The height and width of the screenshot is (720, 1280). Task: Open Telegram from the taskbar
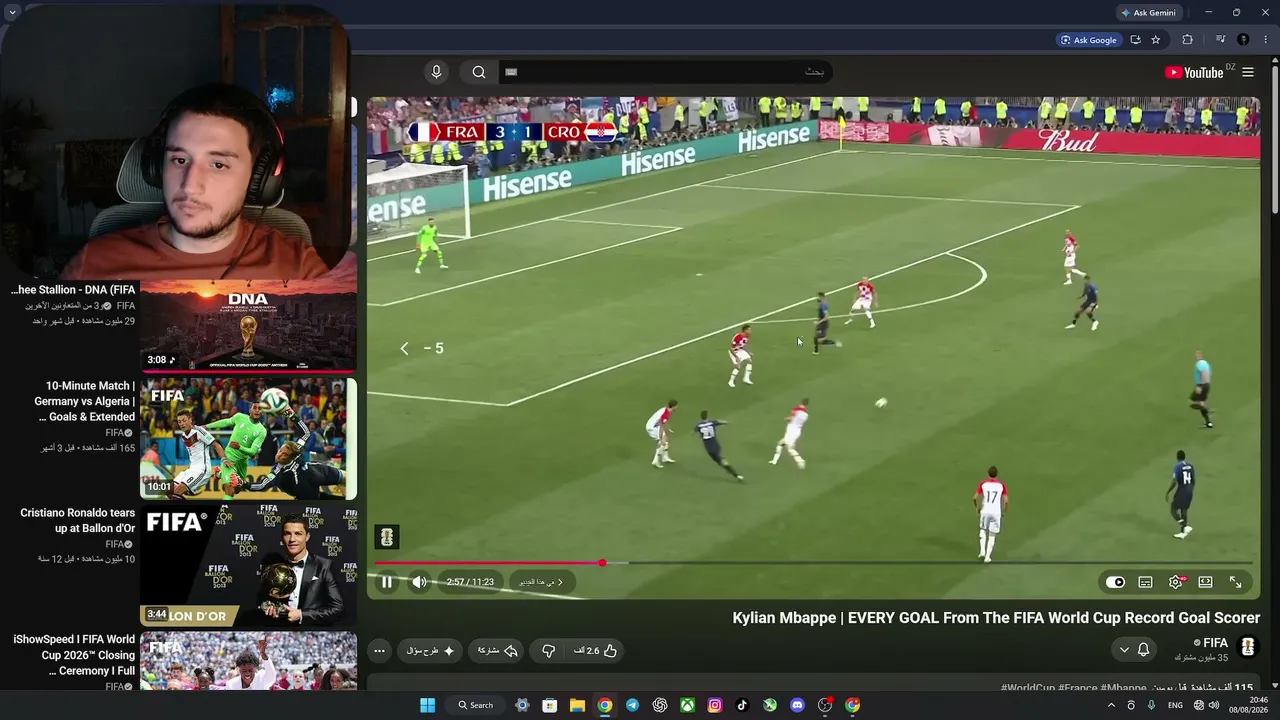pyautogui.click(x=632, y=705)
